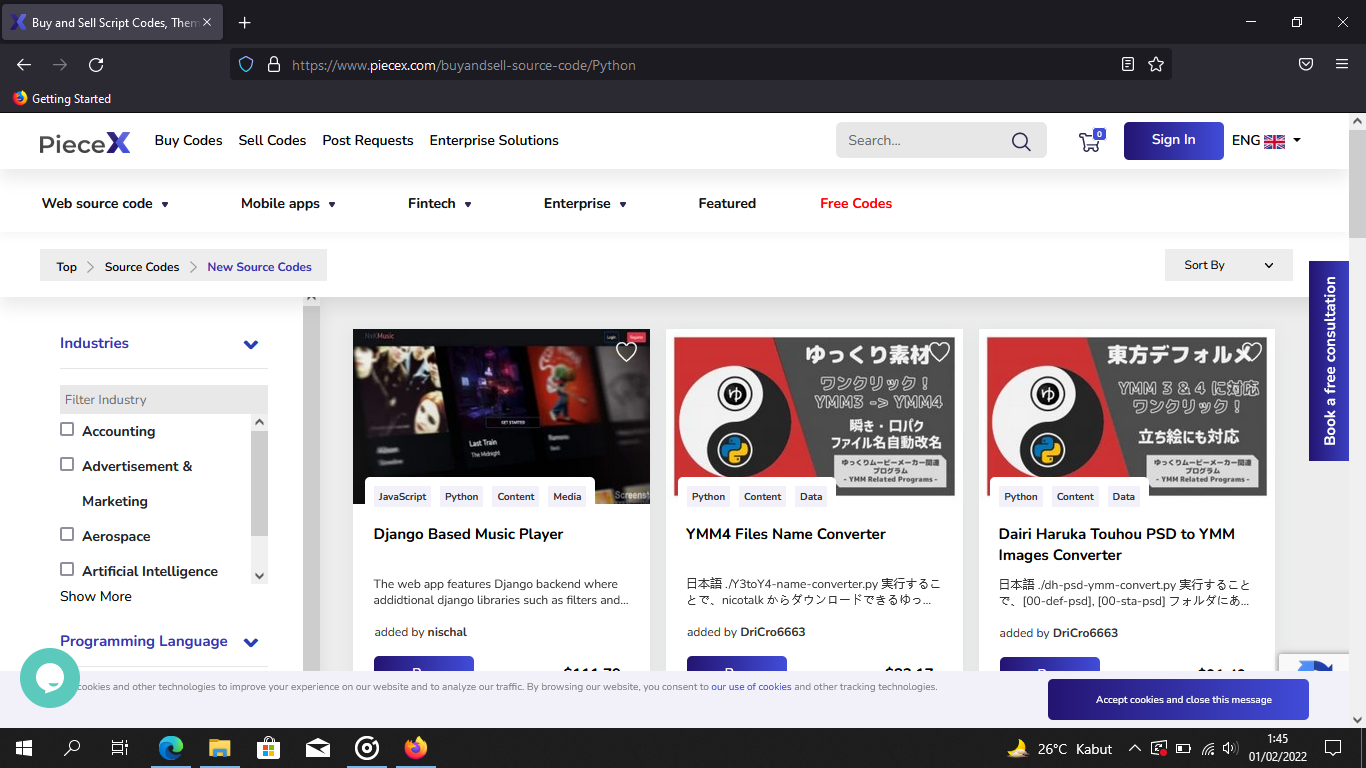Viewport: 1366px width, 768px height.
Task: Open Enterprise Solutions menu item
Action: coord(494,140)
